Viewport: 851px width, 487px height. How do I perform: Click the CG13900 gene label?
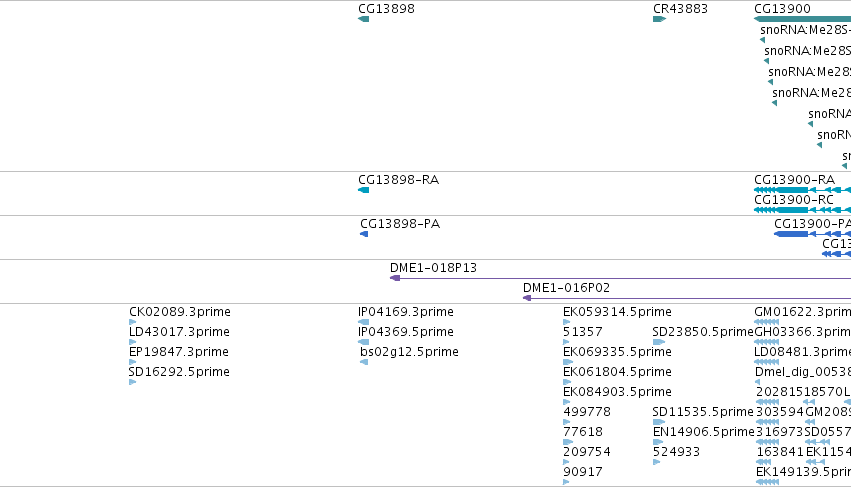pos(782,9)
